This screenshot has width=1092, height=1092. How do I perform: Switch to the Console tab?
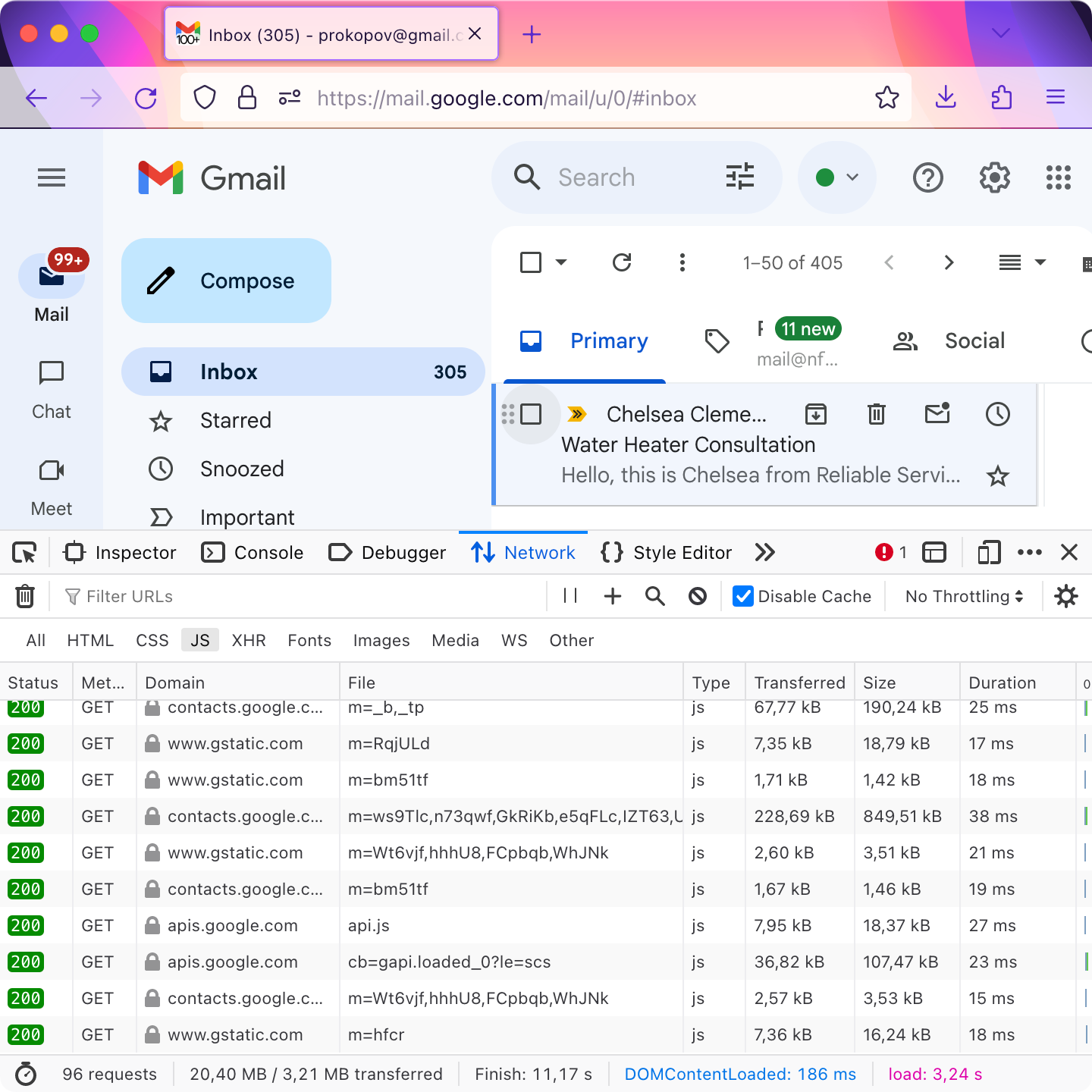coord(253,553)
